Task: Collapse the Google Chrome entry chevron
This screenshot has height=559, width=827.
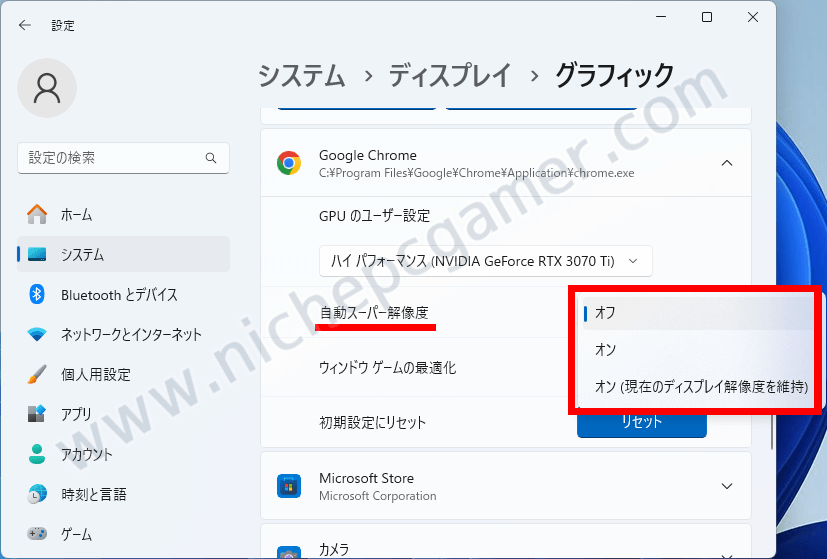Action: coord(727,163)
